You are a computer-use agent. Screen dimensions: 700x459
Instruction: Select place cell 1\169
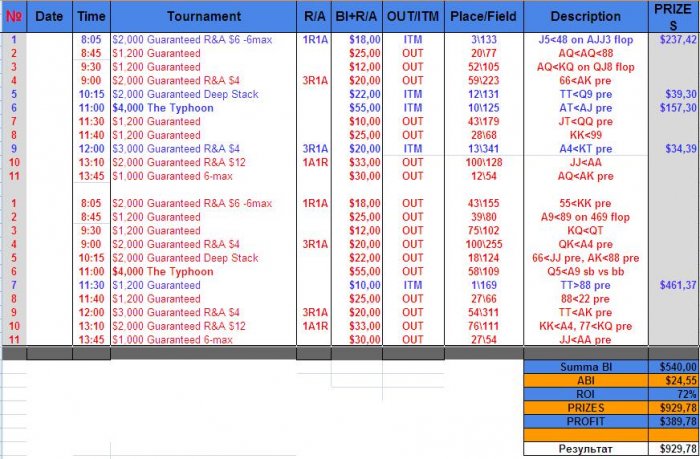484,285
